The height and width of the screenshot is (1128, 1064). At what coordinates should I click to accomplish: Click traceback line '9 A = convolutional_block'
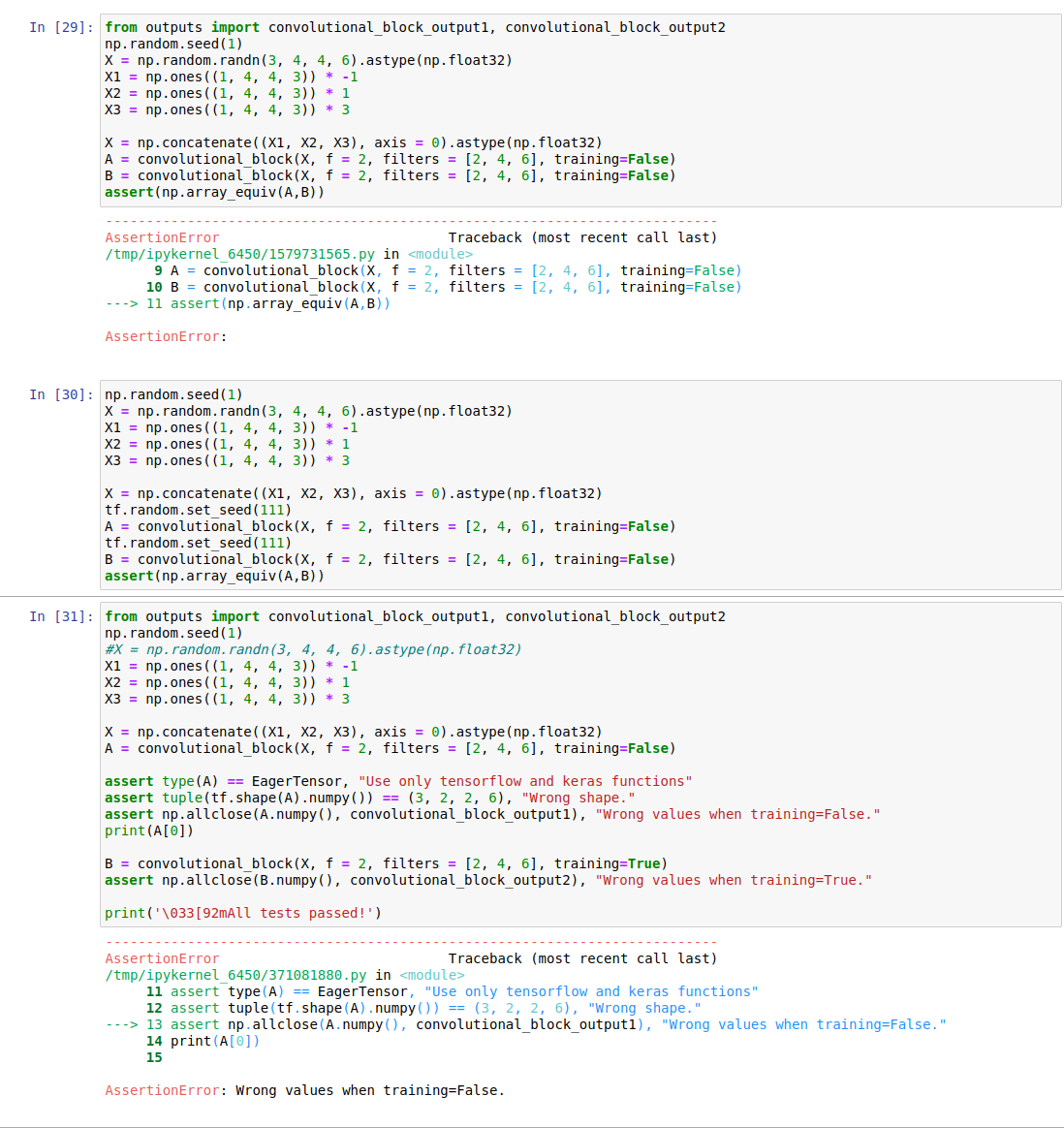click(x=448, y=270)
